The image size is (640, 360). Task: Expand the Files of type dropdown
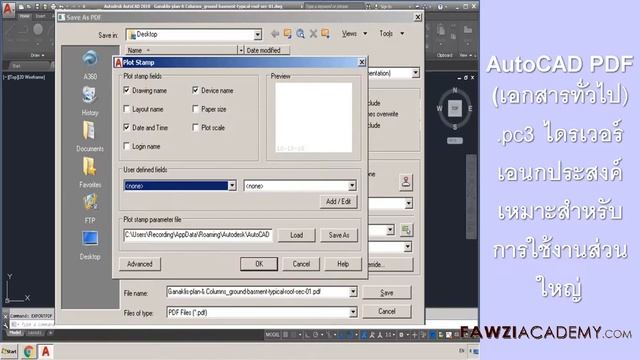point(353,312)
